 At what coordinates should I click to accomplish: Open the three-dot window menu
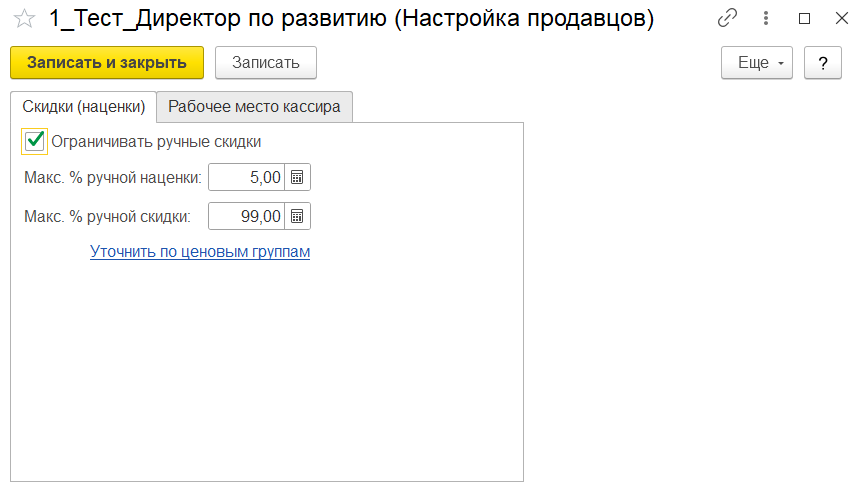(x=765, y=18)
